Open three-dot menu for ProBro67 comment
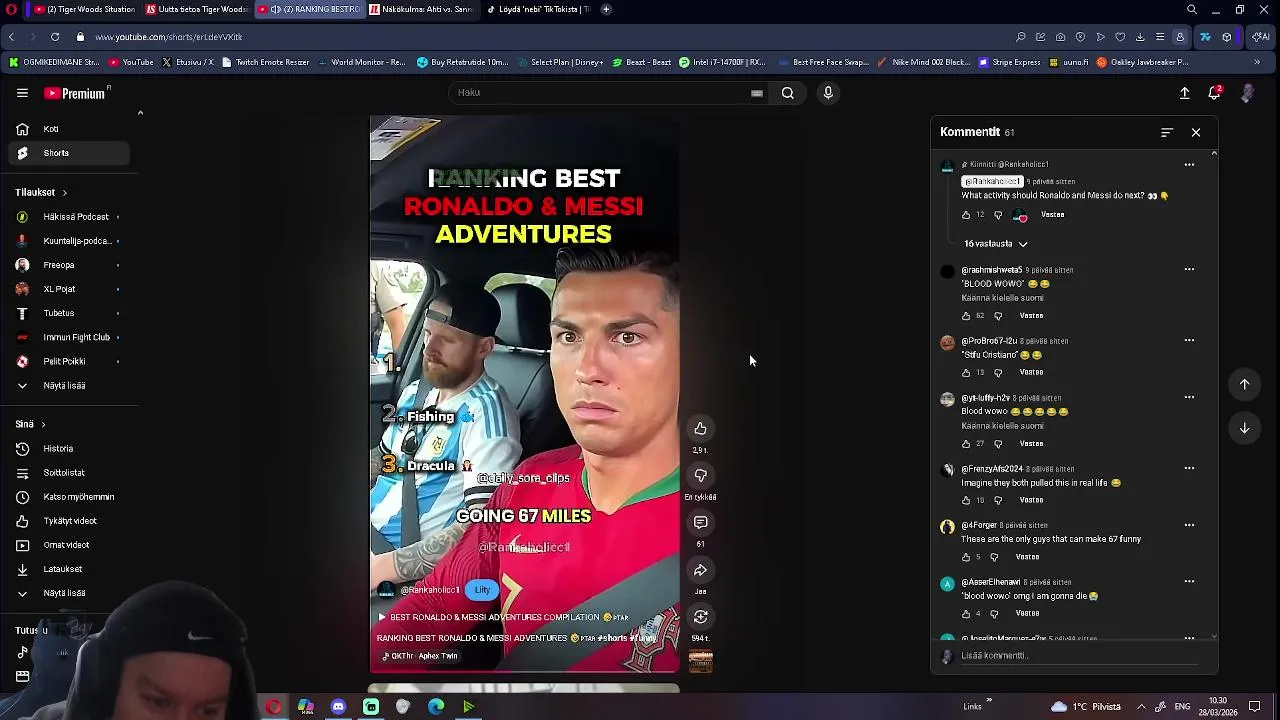This screenshot has width=1280, height=720. [x=1189, y=340]
